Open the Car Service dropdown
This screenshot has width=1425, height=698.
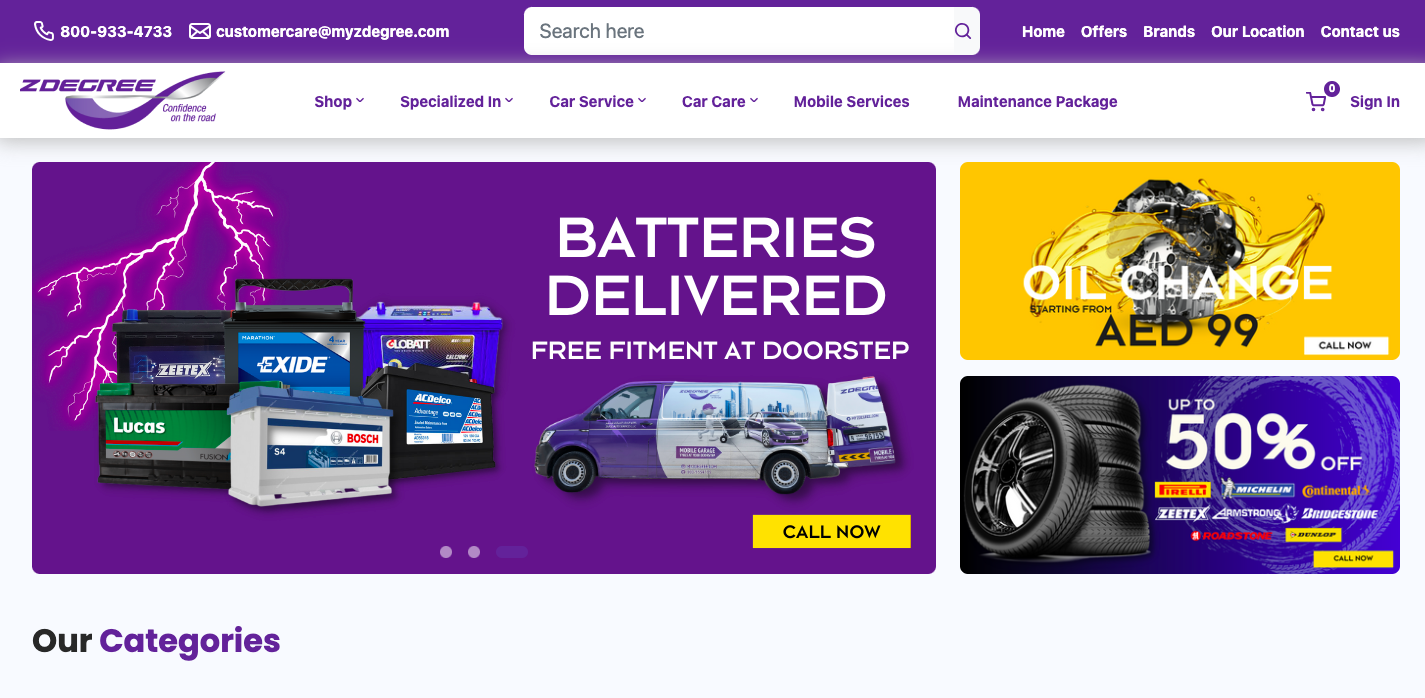coord(598,101)
